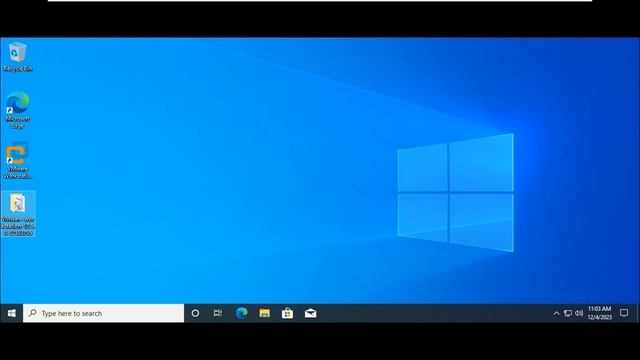Show hidden system tray icons chevron
Screen dimensions: 640x360
point(556,313)
